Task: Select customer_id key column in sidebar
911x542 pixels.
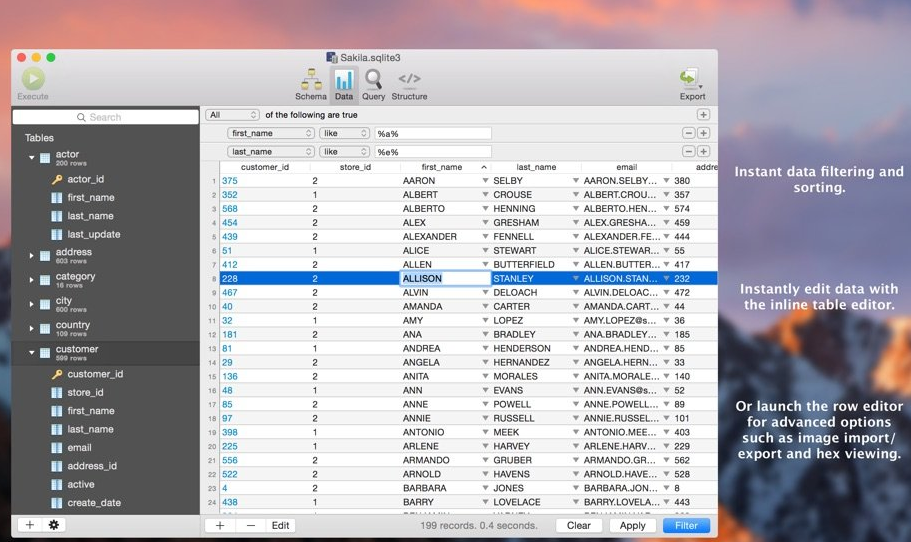Action: coord(95,374)
